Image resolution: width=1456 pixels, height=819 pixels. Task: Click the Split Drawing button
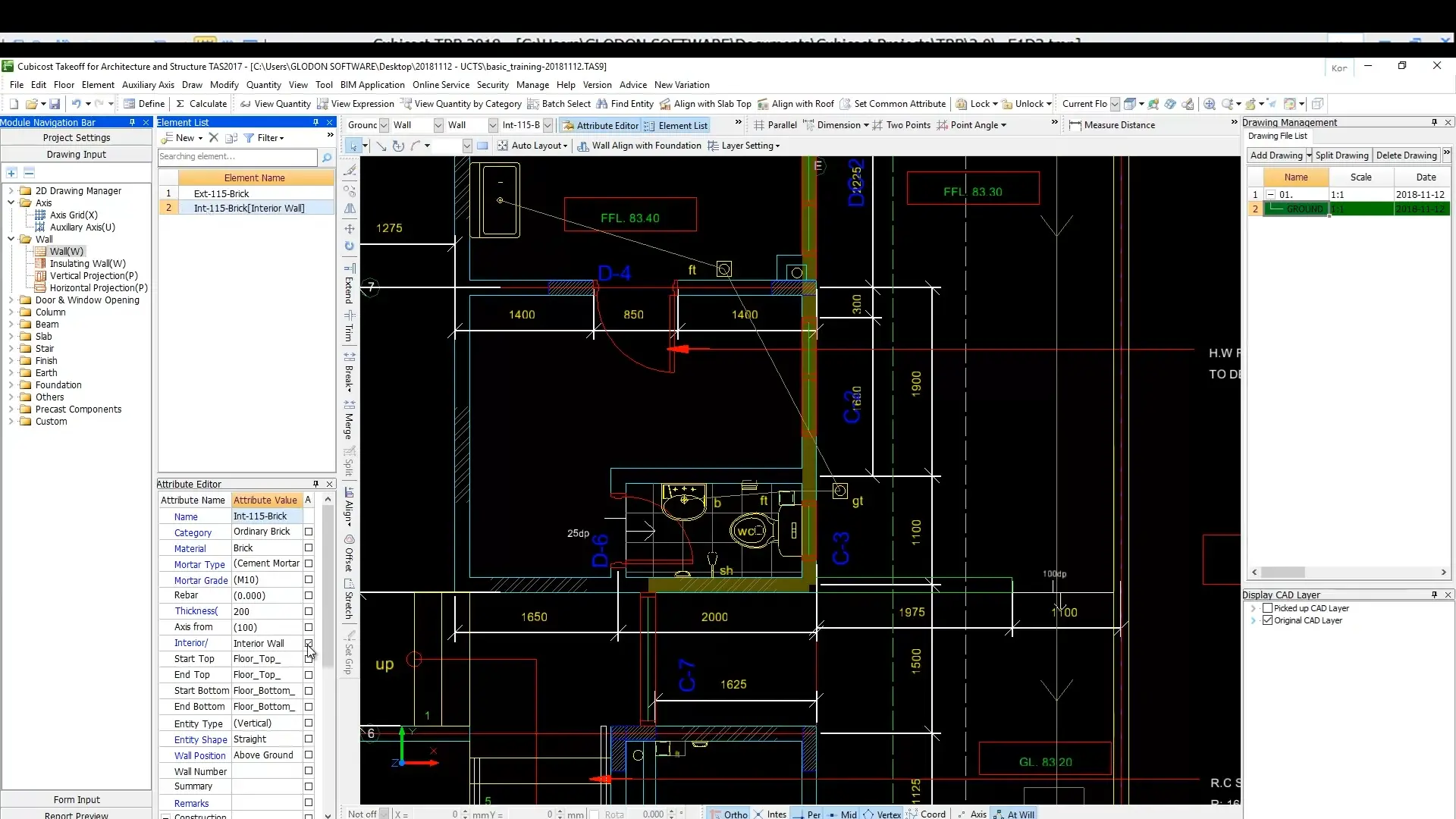1341,155
